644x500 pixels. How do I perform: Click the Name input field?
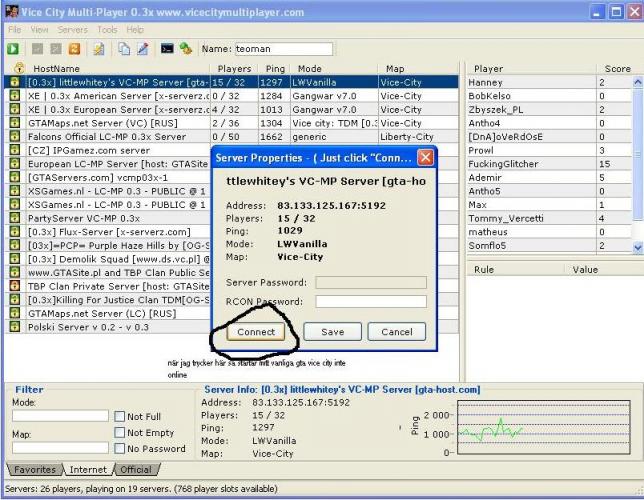coord(284,49)
